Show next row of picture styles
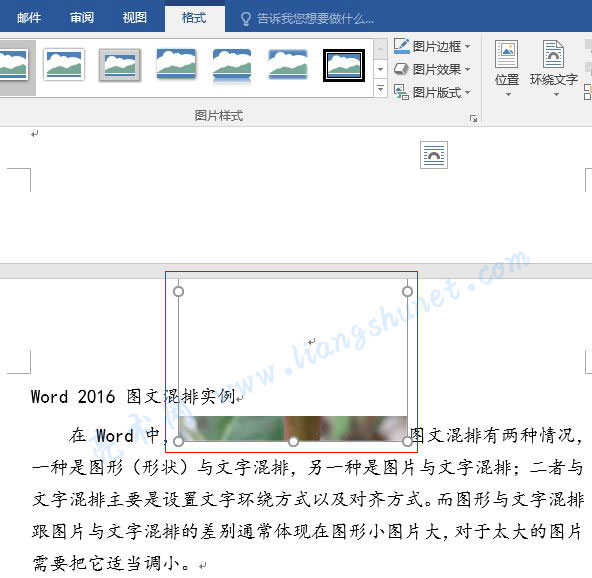 [381, 69]
